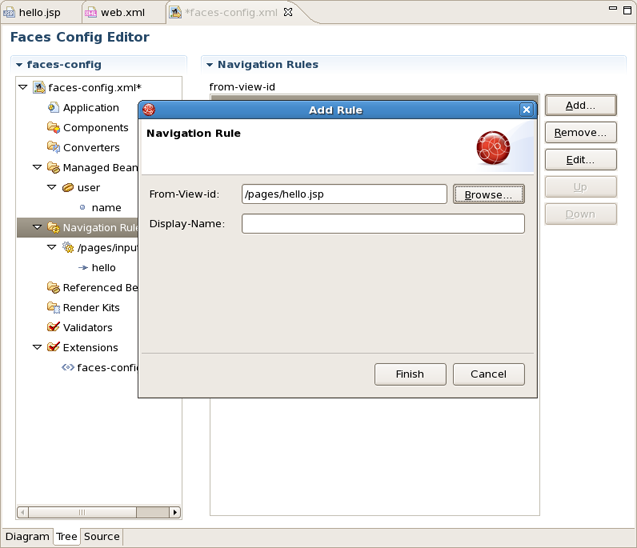Open the Source tab
Screen dimensions: 637x548
tap(102, 537)
